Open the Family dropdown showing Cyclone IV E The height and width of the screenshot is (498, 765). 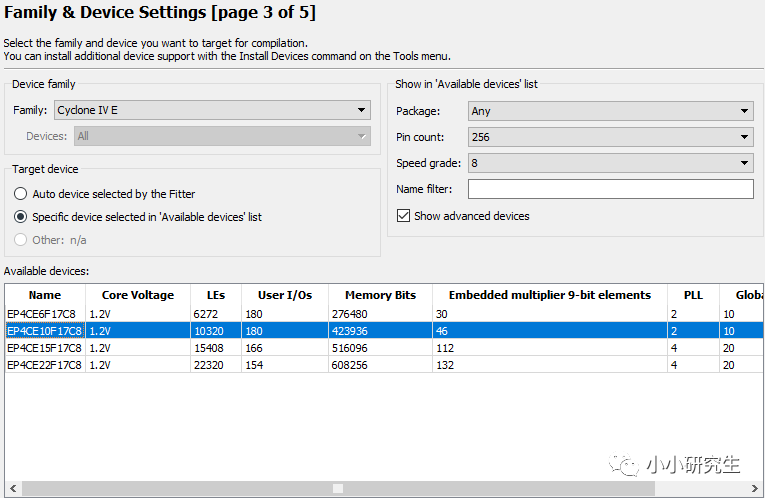point(212,110)
